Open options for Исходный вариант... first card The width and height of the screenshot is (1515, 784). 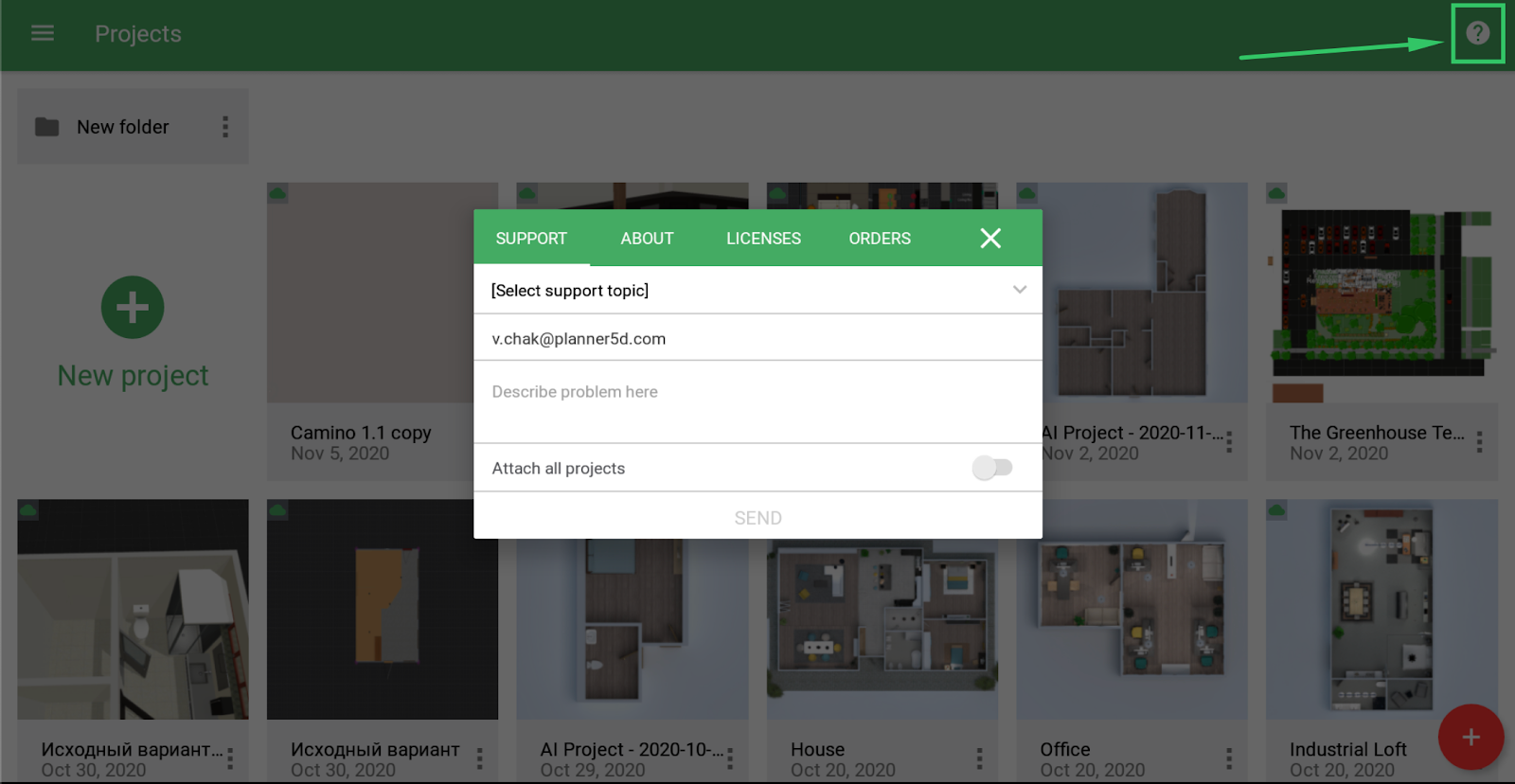(x=230, y=758)
